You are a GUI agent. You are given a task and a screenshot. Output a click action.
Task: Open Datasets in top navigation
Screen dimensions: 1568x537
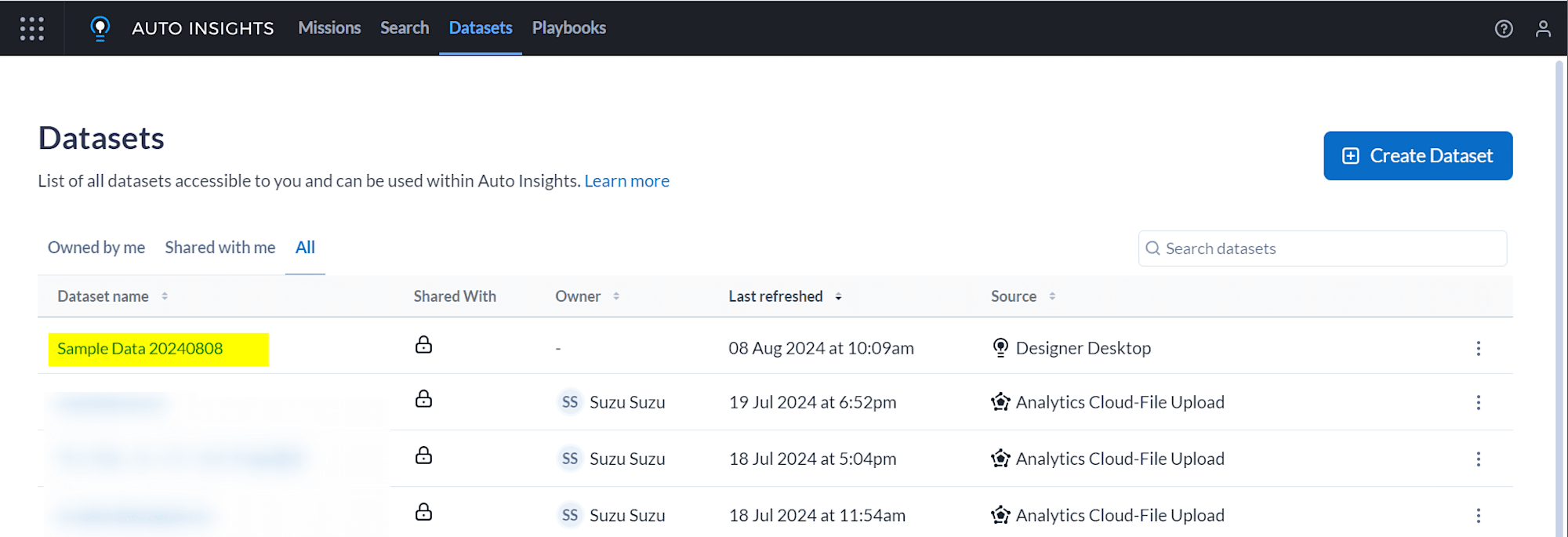[x=481, y=28]
